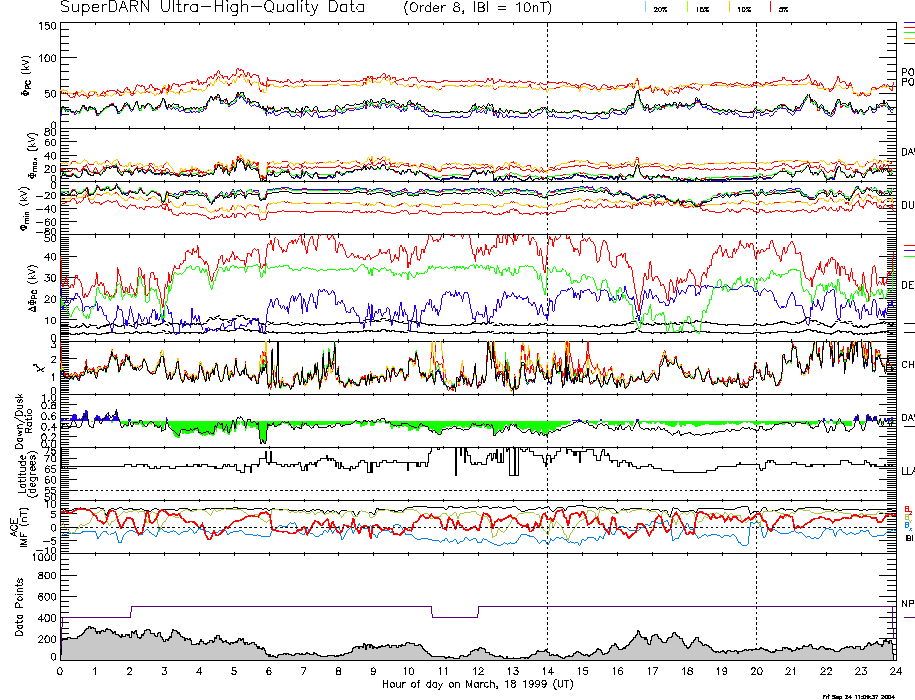Click the yellow-green By legend label
Image resolution: width=915 pixels, height=700 pixels.
tap(908, 518)
